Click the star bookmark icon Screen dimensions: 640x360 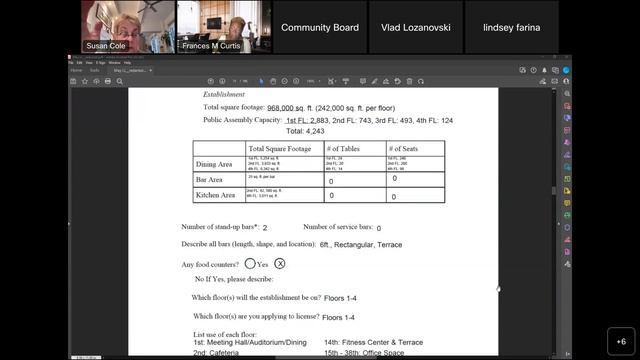tap(85, 81)
